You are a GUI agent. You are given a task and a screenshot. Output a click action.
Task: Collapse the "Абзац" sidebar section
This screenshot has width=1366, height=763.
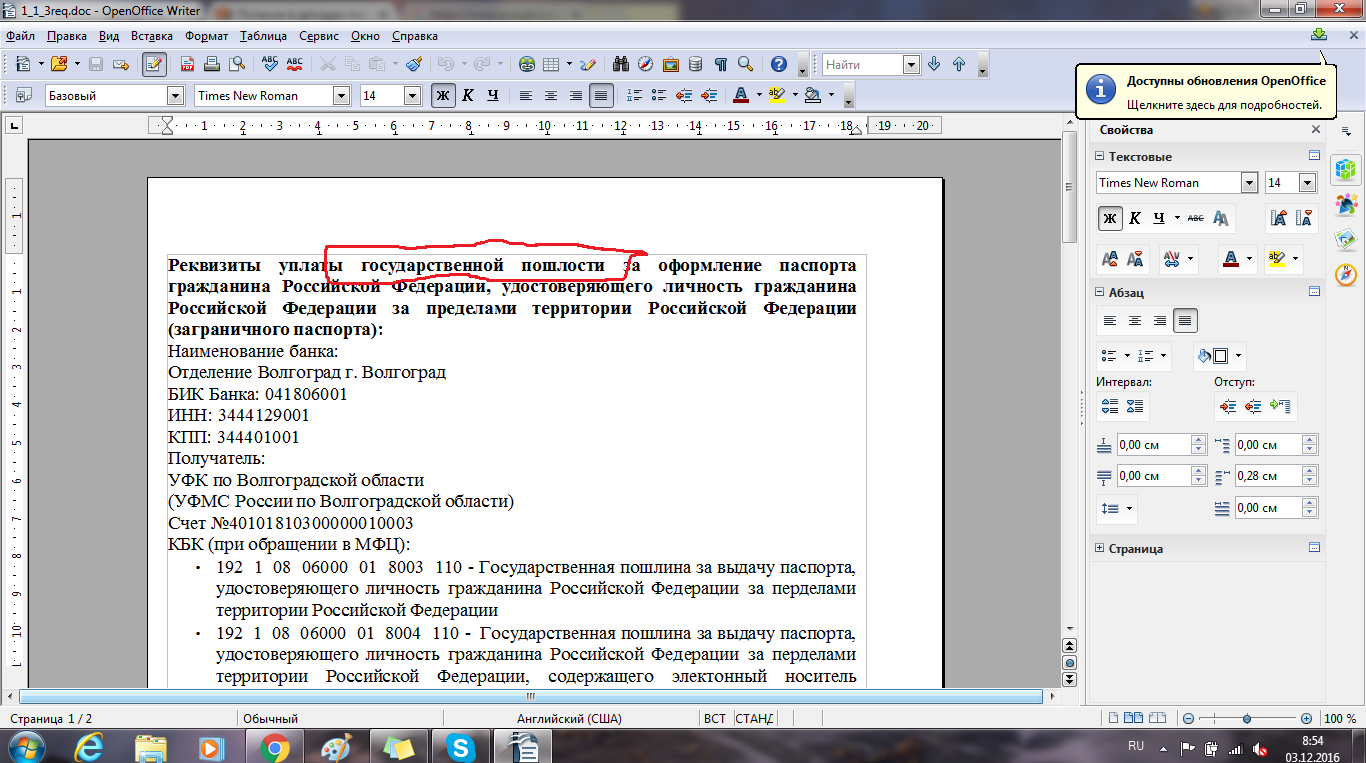point(1100,292)
